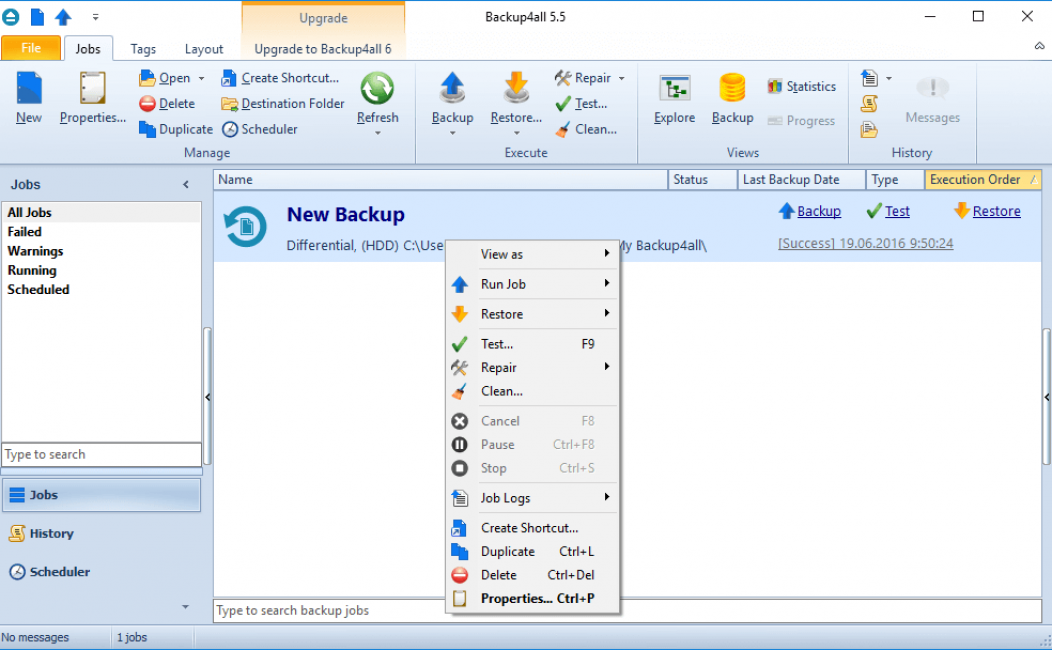The width and height of the screenshot is (1052, 650).
Task: Open Upgrade to Backup4all 6 tab
Action: coord(323,49)
